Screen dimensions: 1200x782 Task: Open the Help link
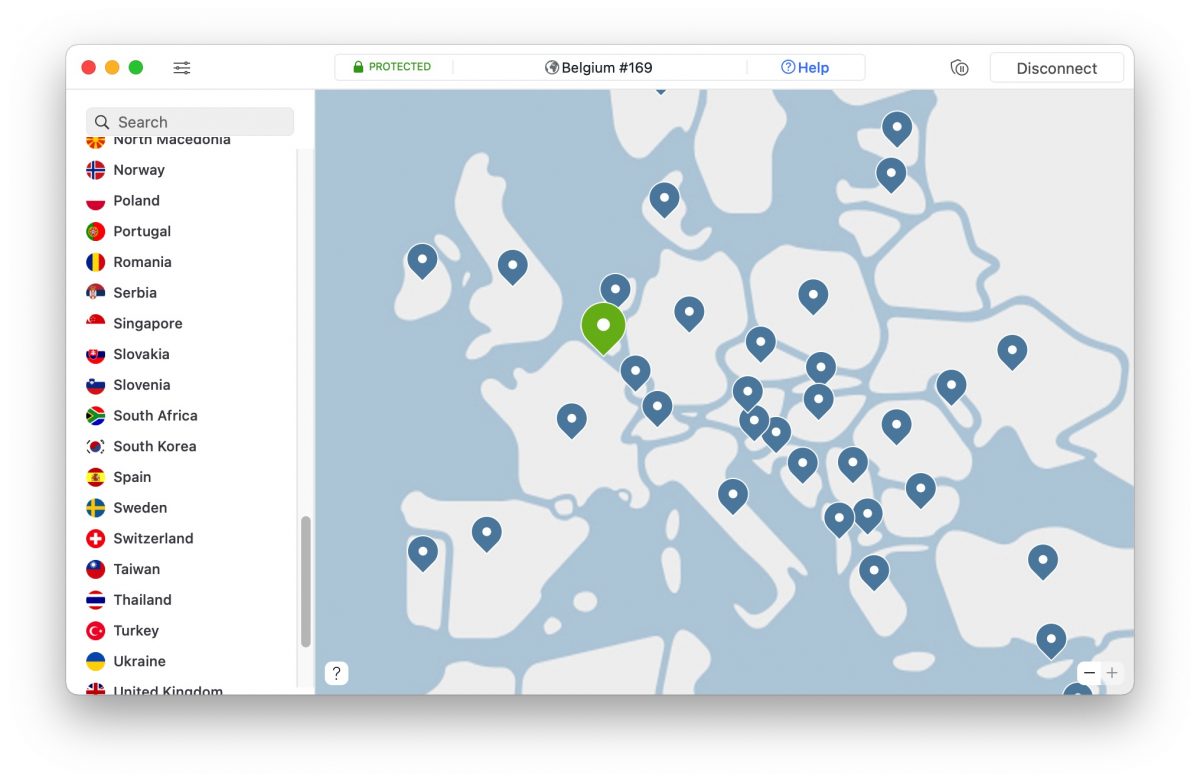click(805, 68)
